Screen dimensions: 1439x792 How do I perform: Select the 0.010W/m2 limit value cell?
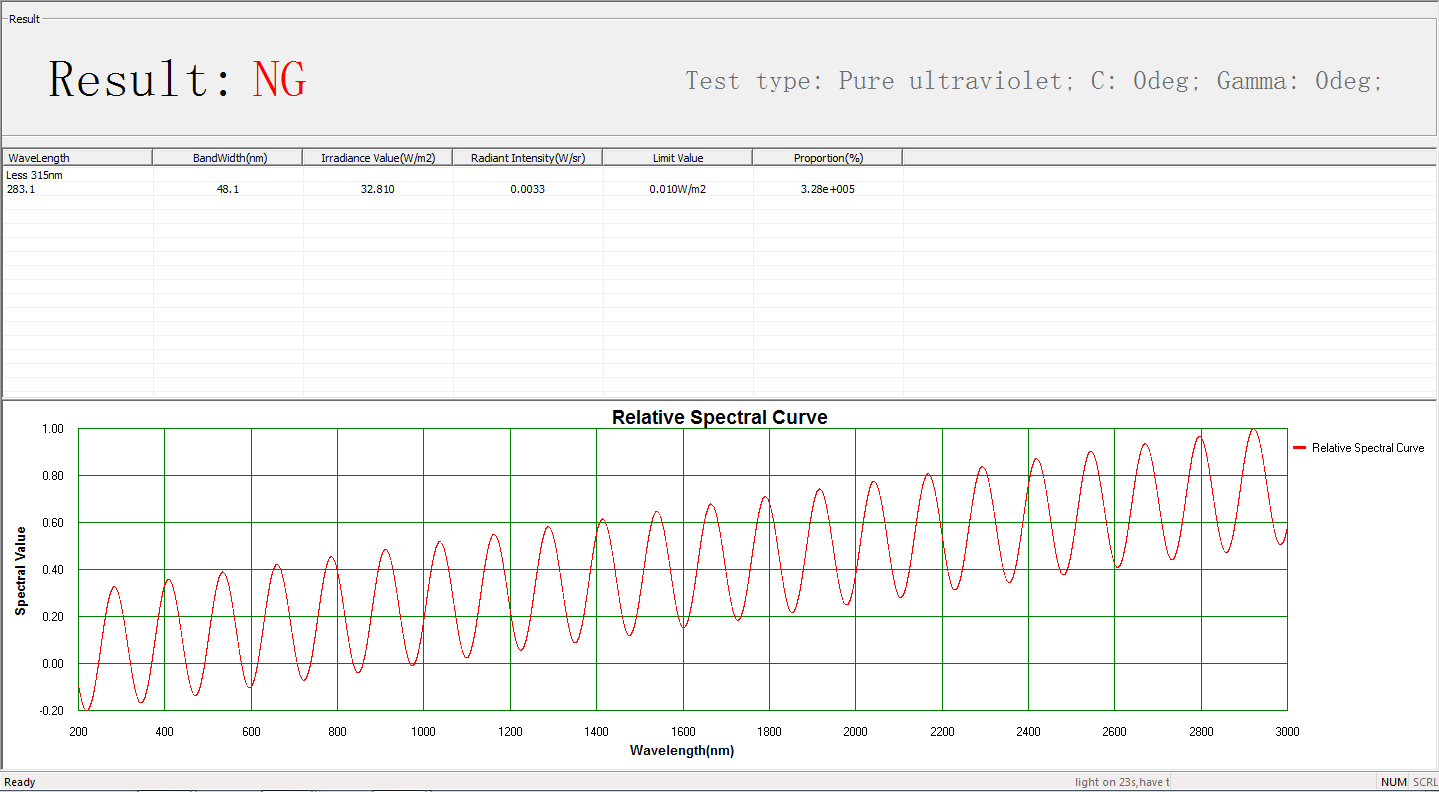pos(678,189)
